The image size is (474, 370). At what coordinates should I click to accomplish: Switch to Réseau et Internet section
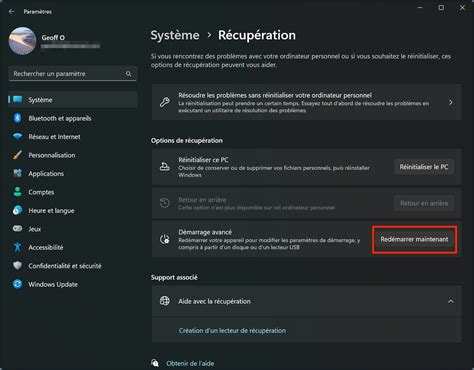coord(54,137)
